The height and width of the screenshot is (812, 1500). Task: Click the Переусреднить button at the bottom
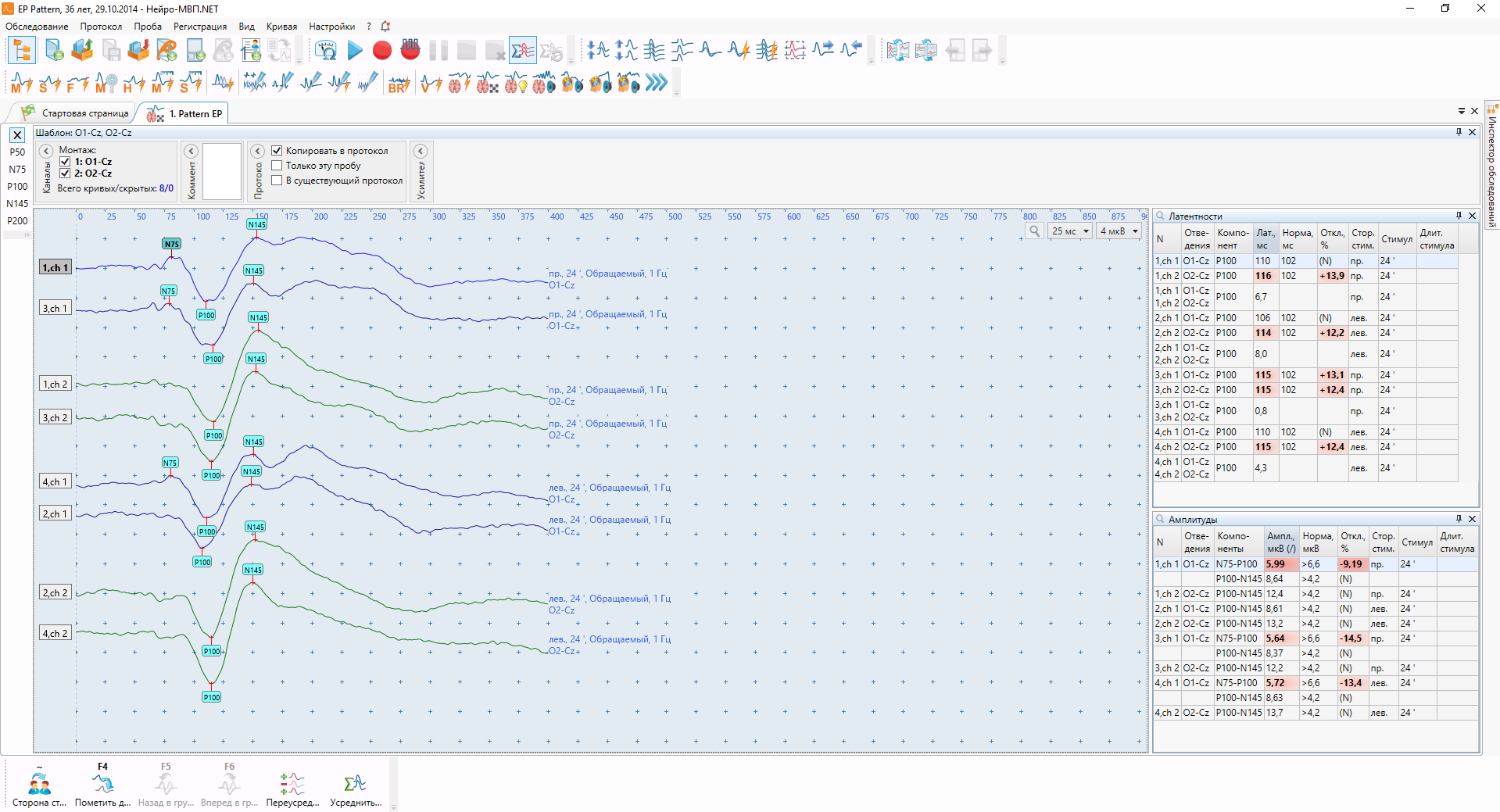pos(292,789)
